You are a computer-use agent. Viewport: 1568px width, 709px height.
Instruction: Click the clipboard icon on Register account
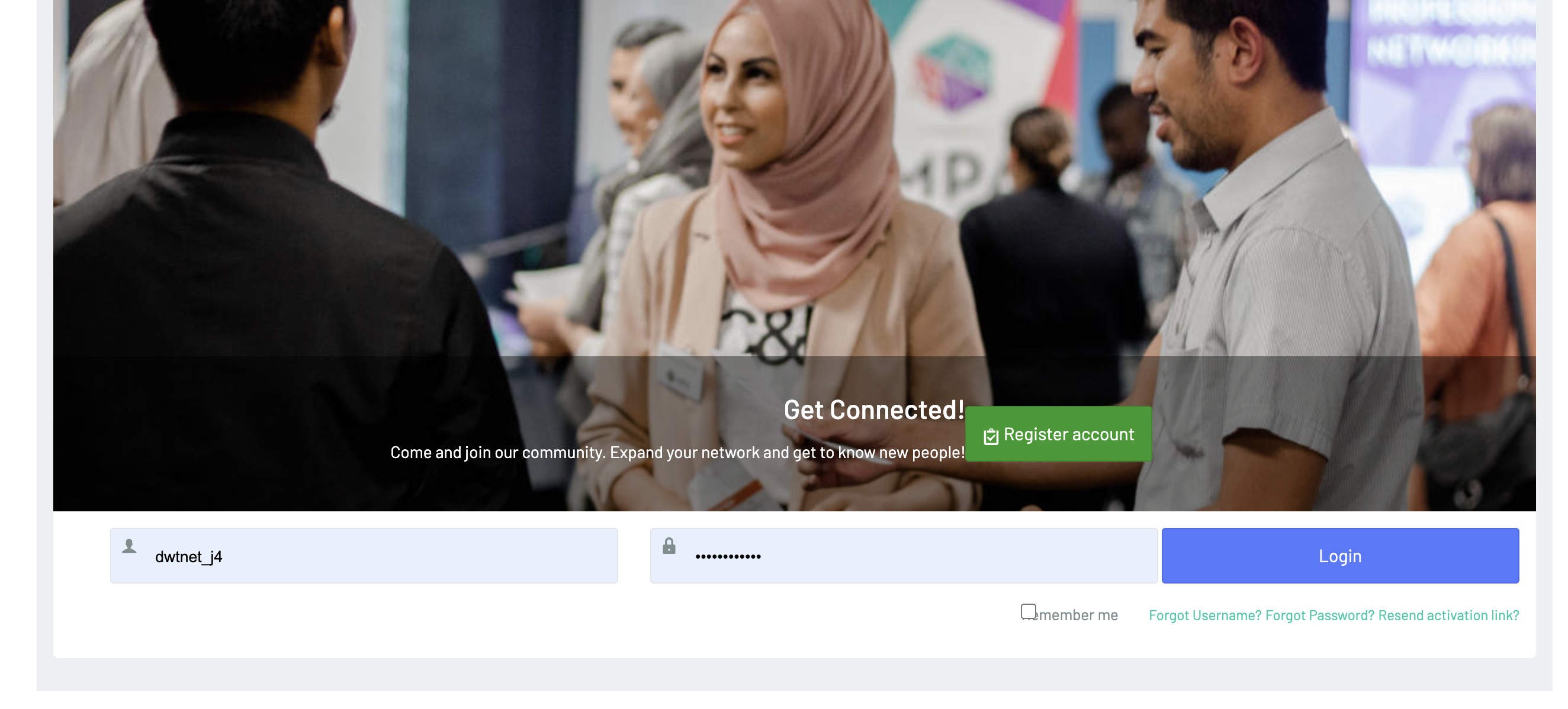click(x=991, y=436)
